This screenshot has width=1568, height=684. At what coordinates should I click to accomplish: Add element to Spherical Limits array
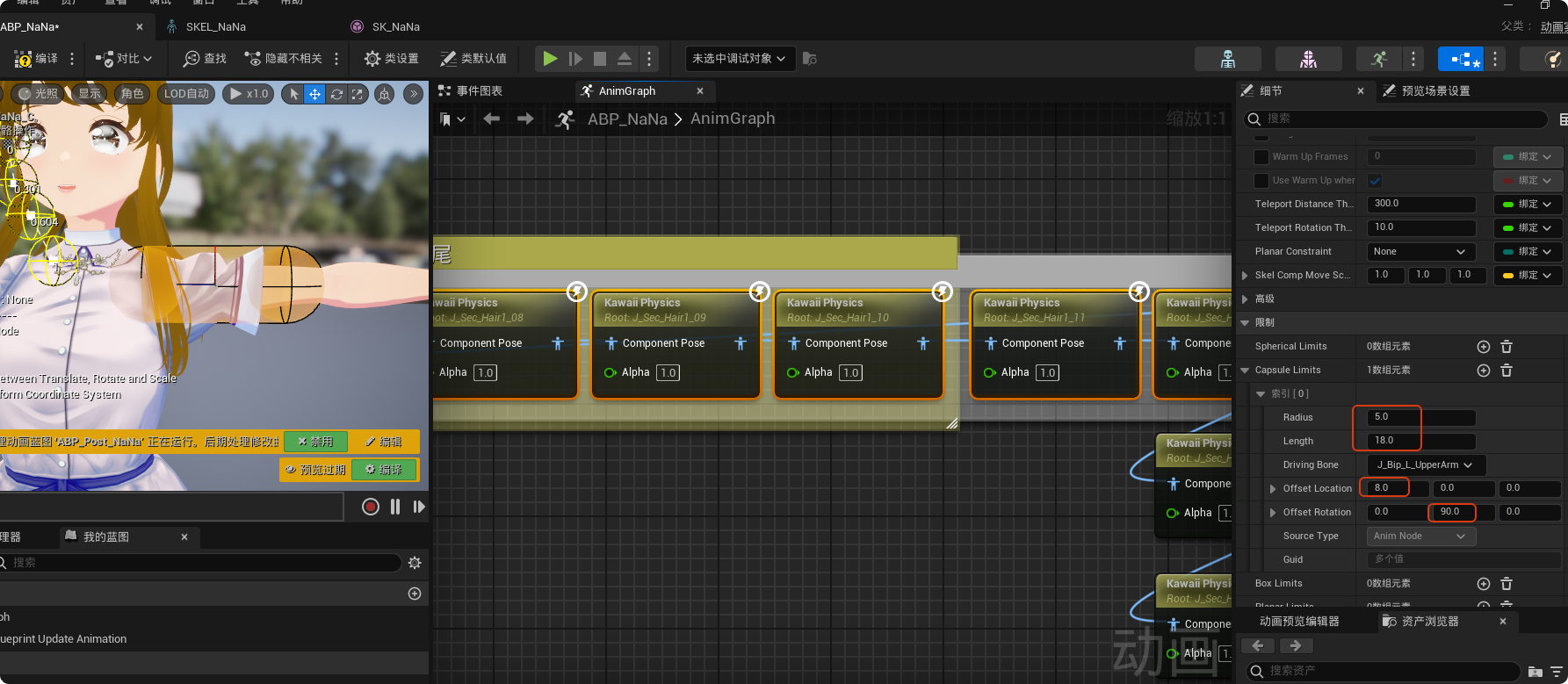click(x=1484, y=347)
